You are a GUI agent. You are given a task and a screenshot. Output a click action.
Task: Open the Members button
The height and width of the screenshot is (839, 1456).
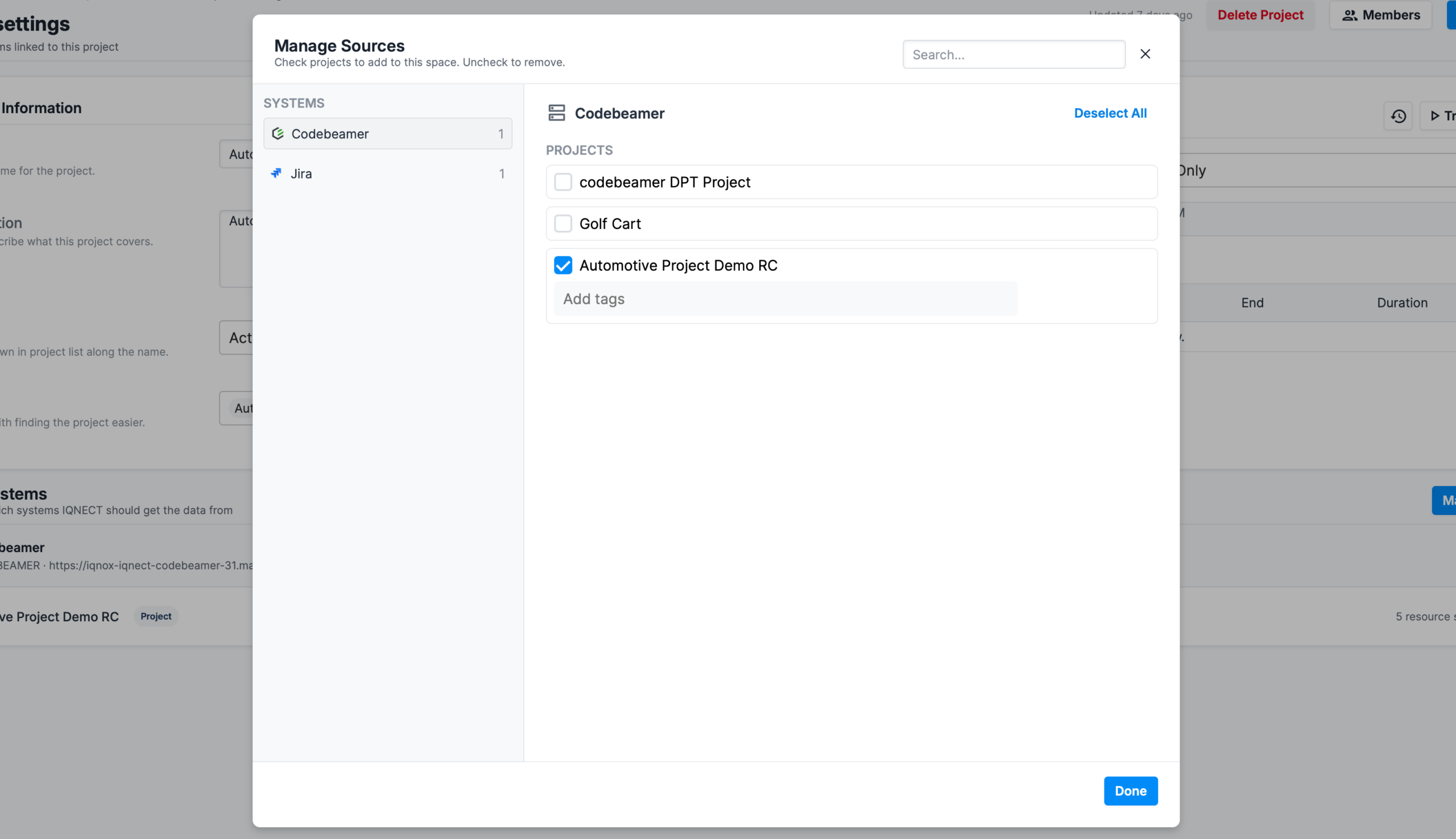click(x=1380, y=15)
